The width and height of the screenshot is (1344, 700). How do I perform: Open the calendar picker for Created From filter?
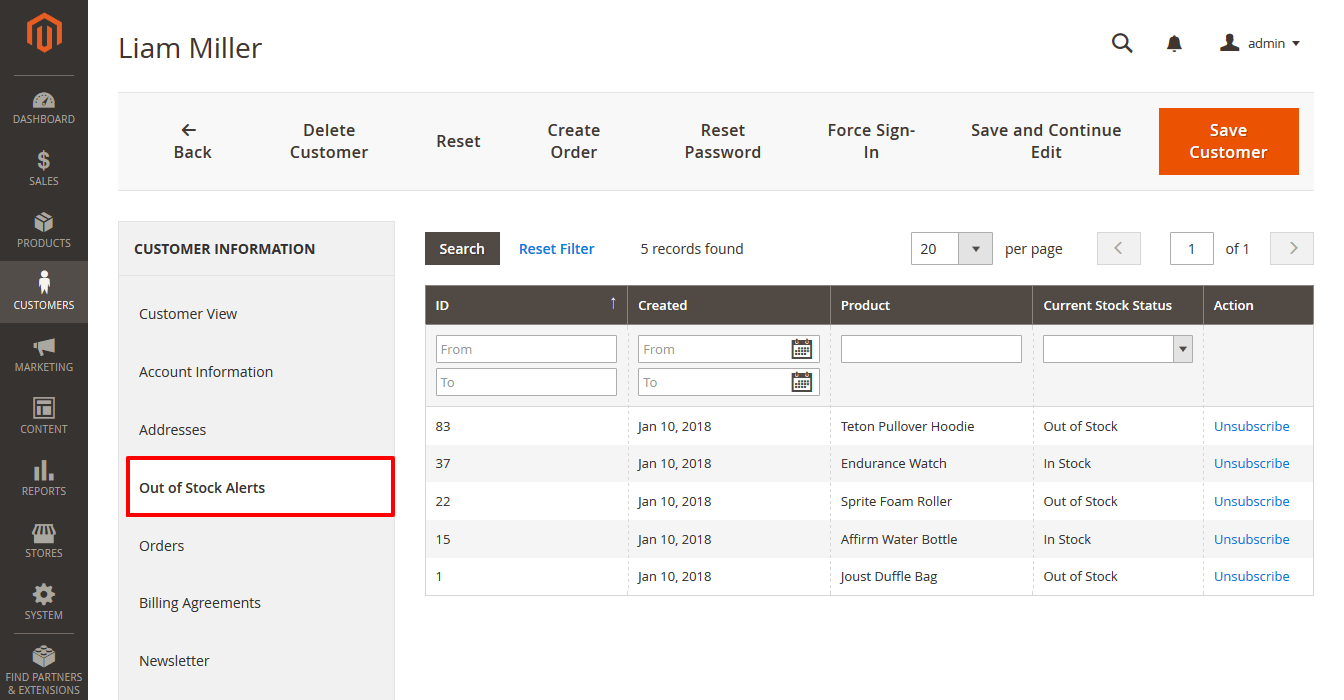pos(803,348)
